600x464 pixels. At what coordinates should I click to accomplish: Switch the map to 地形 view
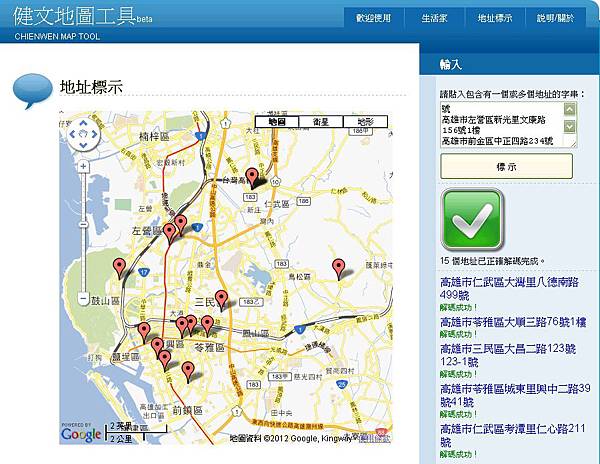click(x=365, y=122)
